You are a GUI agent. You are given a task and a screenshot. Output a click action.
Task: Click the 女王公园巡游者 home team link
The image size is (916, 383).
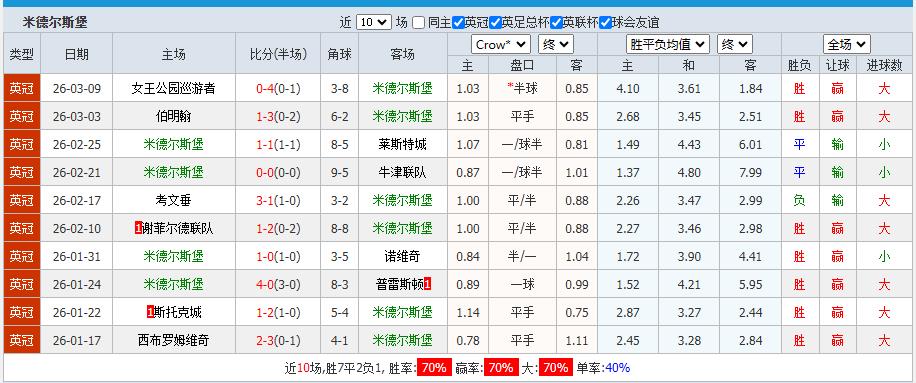coord(174,89)
